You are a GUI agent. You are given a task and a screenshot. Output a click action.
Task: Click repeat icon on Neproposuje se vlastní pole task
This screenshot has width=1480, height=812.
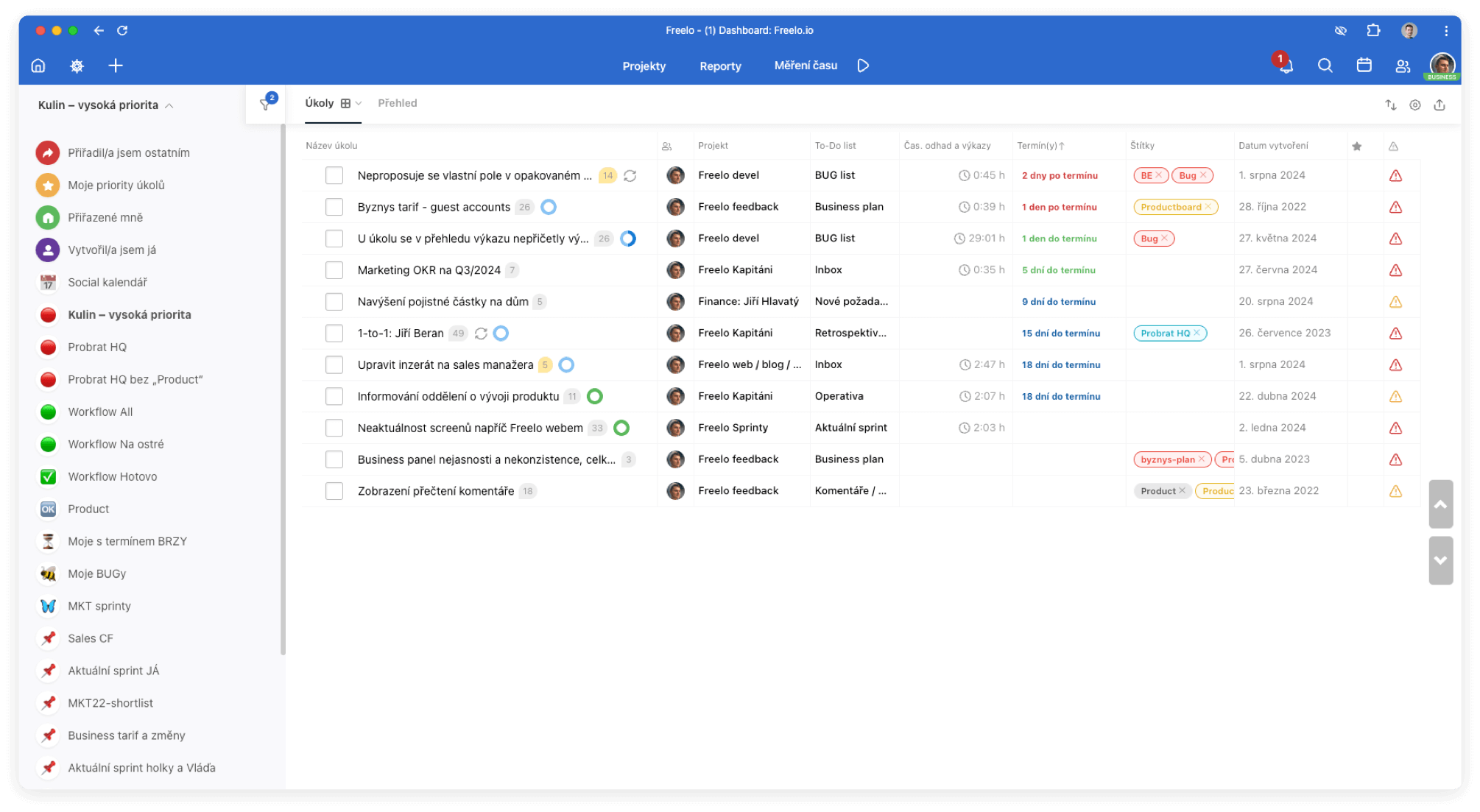pos(630,176)
